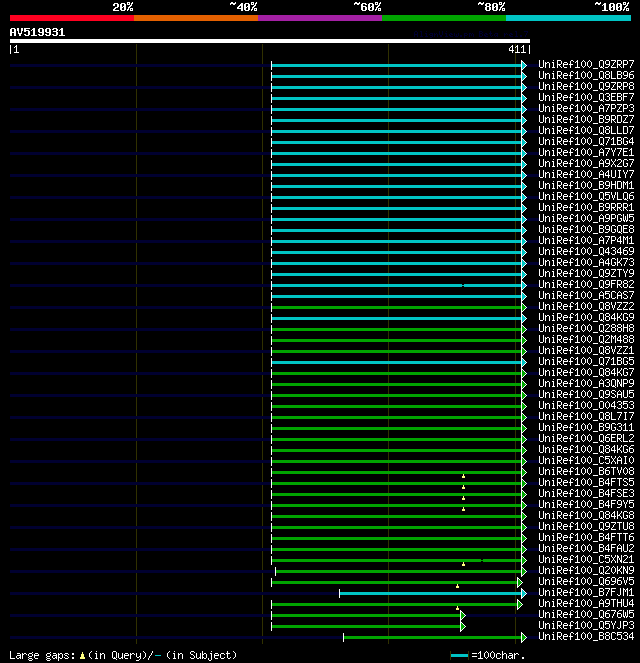Click the yellow gap marker below UniRef100_Q696V5 bar
The image size is (640, 663).
[457, 586]
